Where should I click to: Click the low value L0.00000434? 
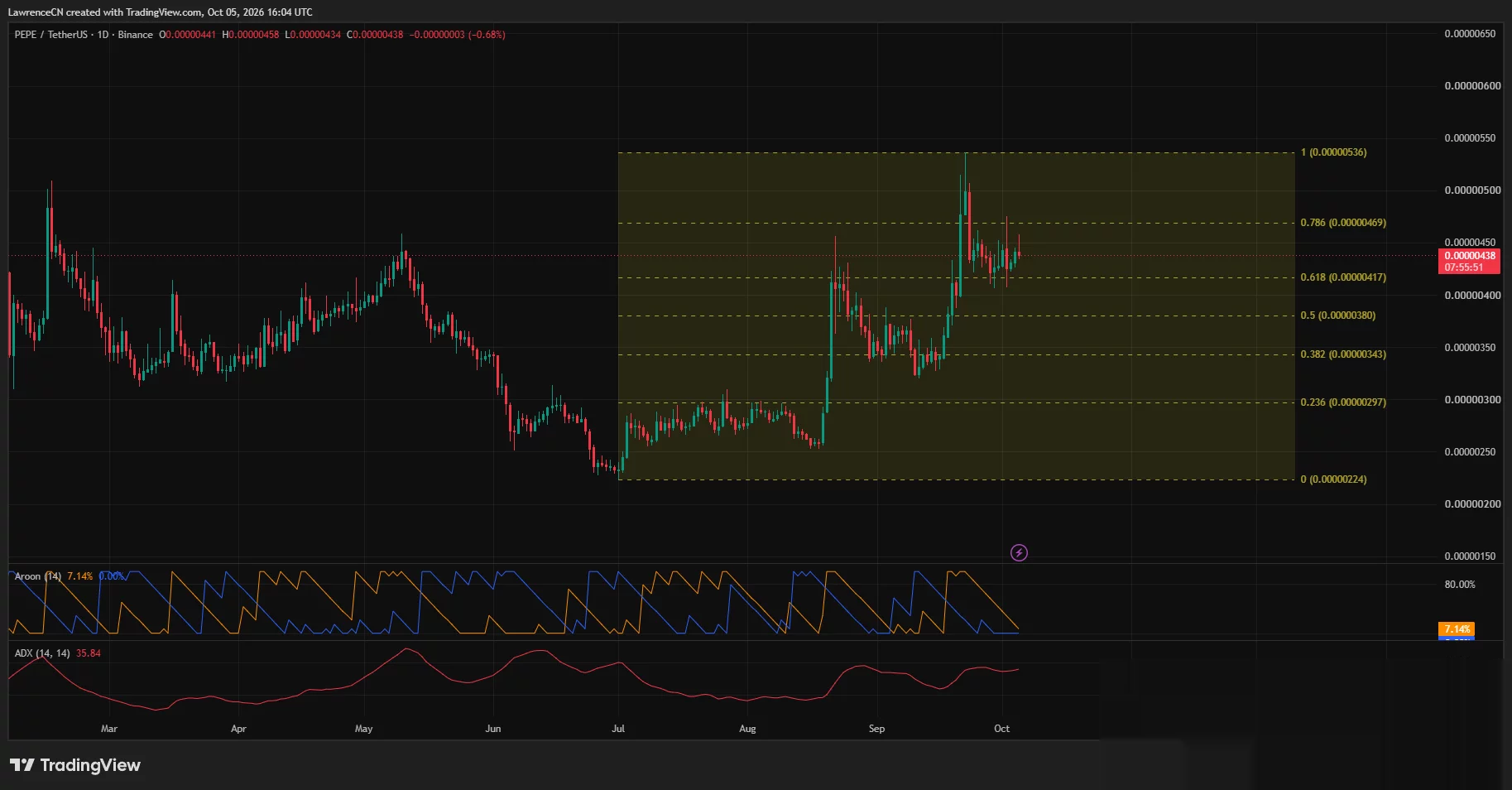tap(313, 35)
